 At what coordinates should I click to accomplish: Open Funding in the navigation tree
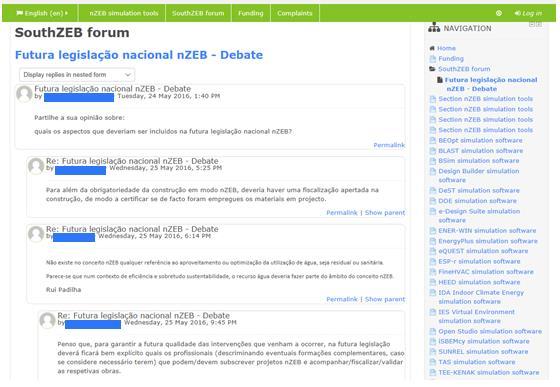[451, 59]
